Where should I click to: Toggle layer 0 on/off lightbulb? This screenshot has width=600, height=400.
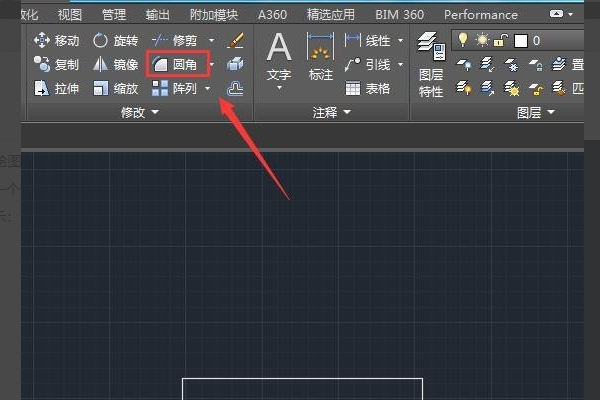click(463, 39)
